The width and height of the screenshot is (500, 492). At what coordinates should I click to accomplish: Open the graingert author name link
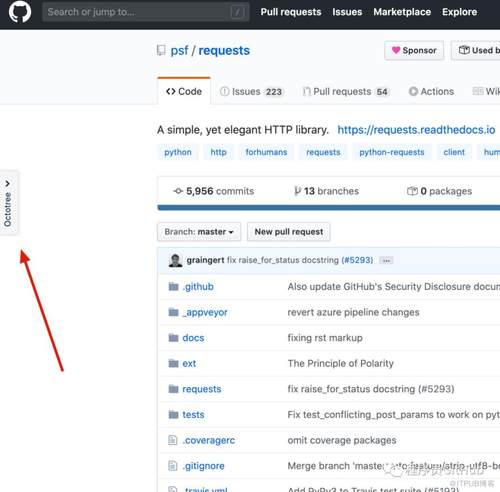click(x=205, y=260)
